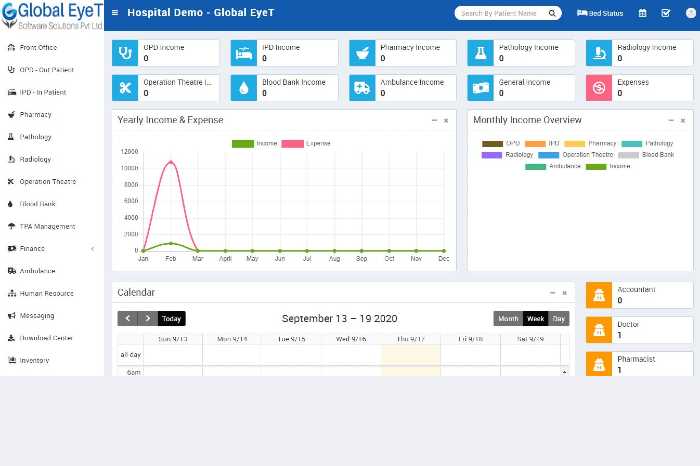Toggle Income series in yearly chart legend

click(x=255, y=143)
